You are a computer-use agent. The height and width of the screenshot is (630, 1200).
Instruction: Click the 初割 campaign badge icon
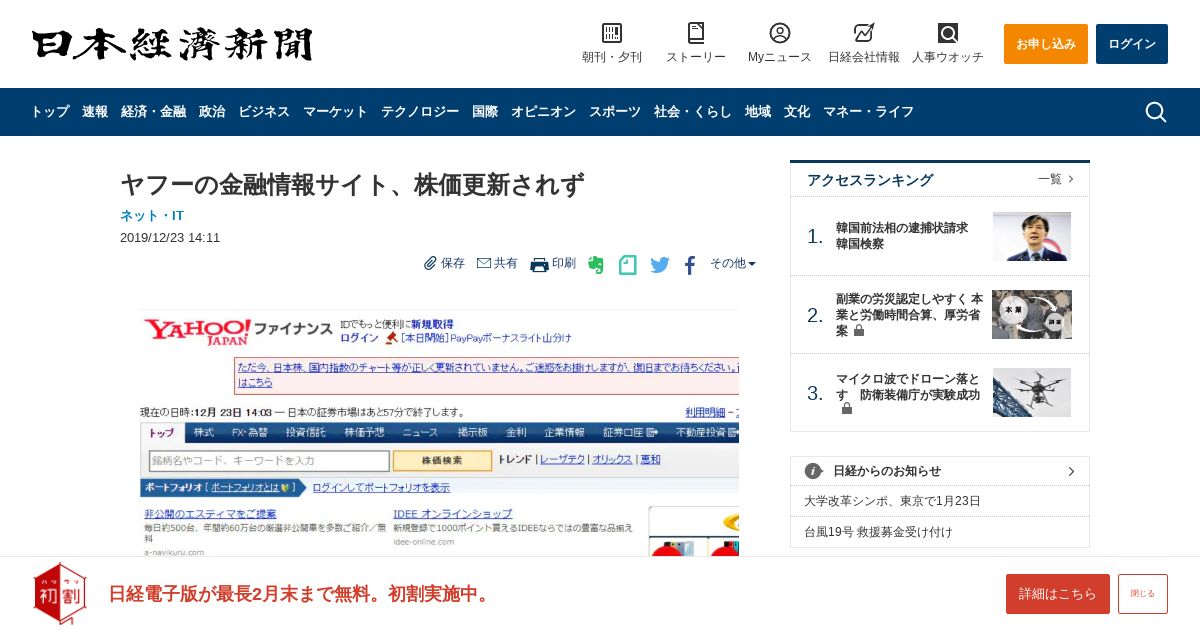60,593
